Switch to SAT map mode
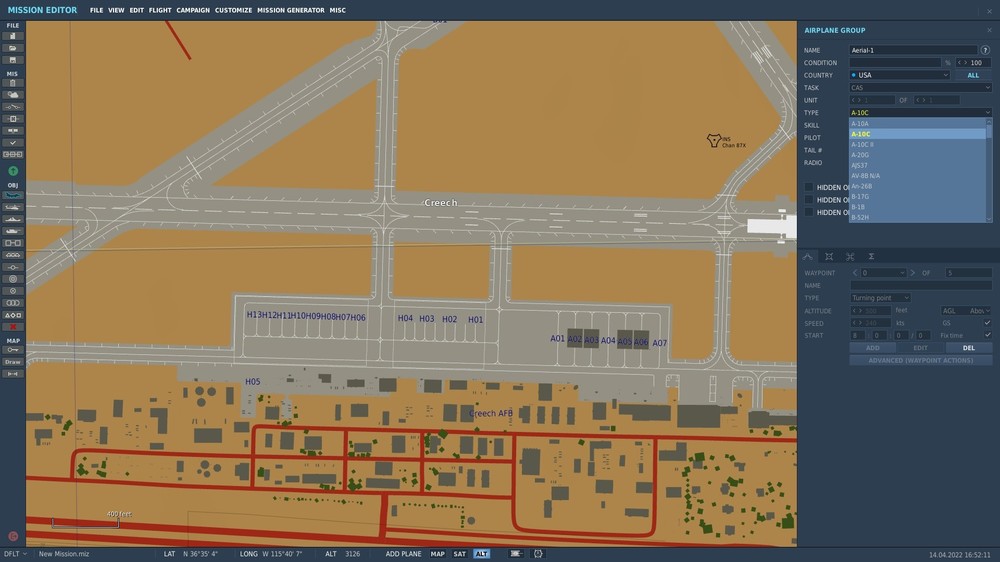This screenshot has width=1000, height=562. [459, 554]
